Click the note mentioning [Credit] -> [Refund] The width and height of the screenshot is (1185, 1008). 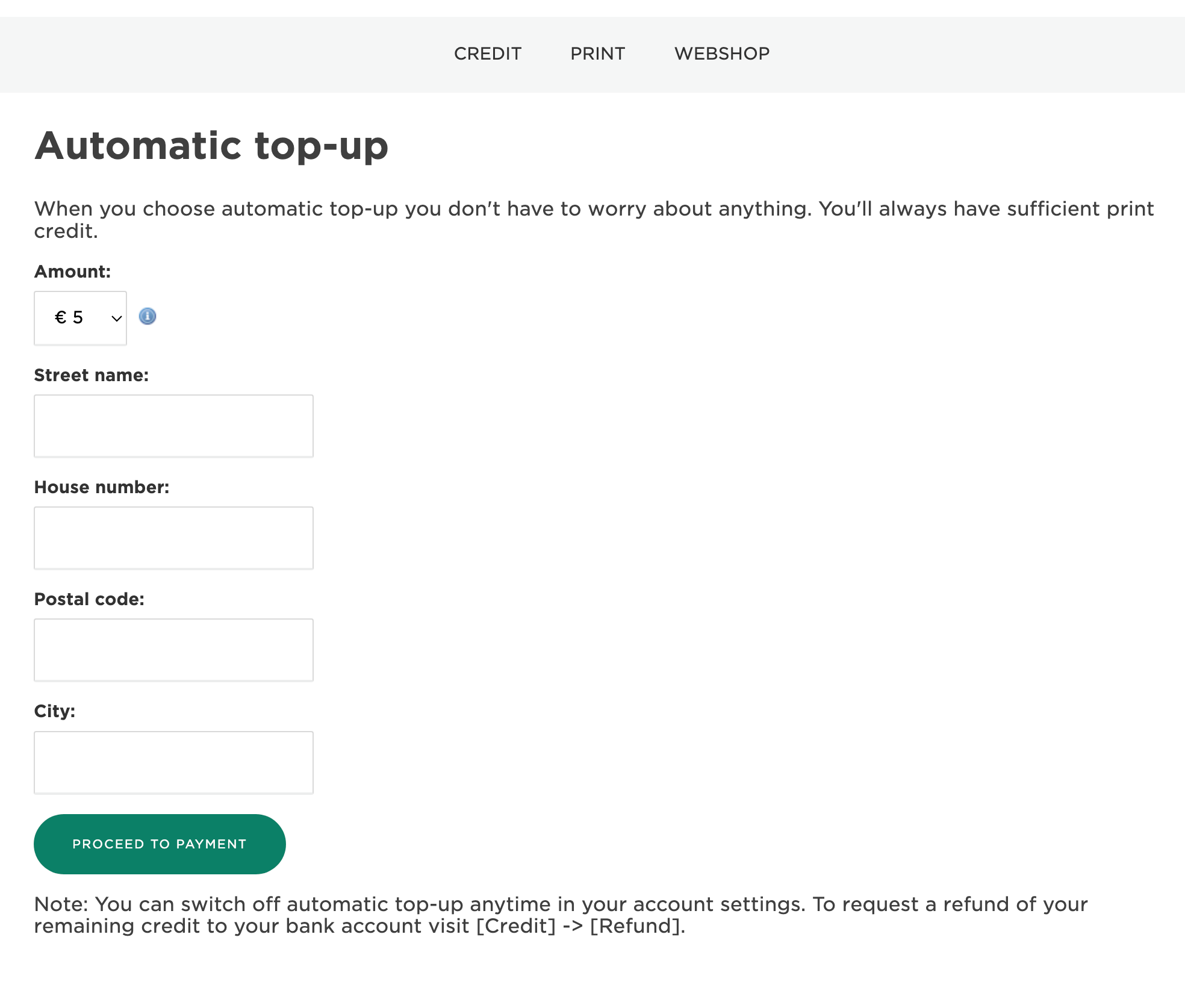561,915
